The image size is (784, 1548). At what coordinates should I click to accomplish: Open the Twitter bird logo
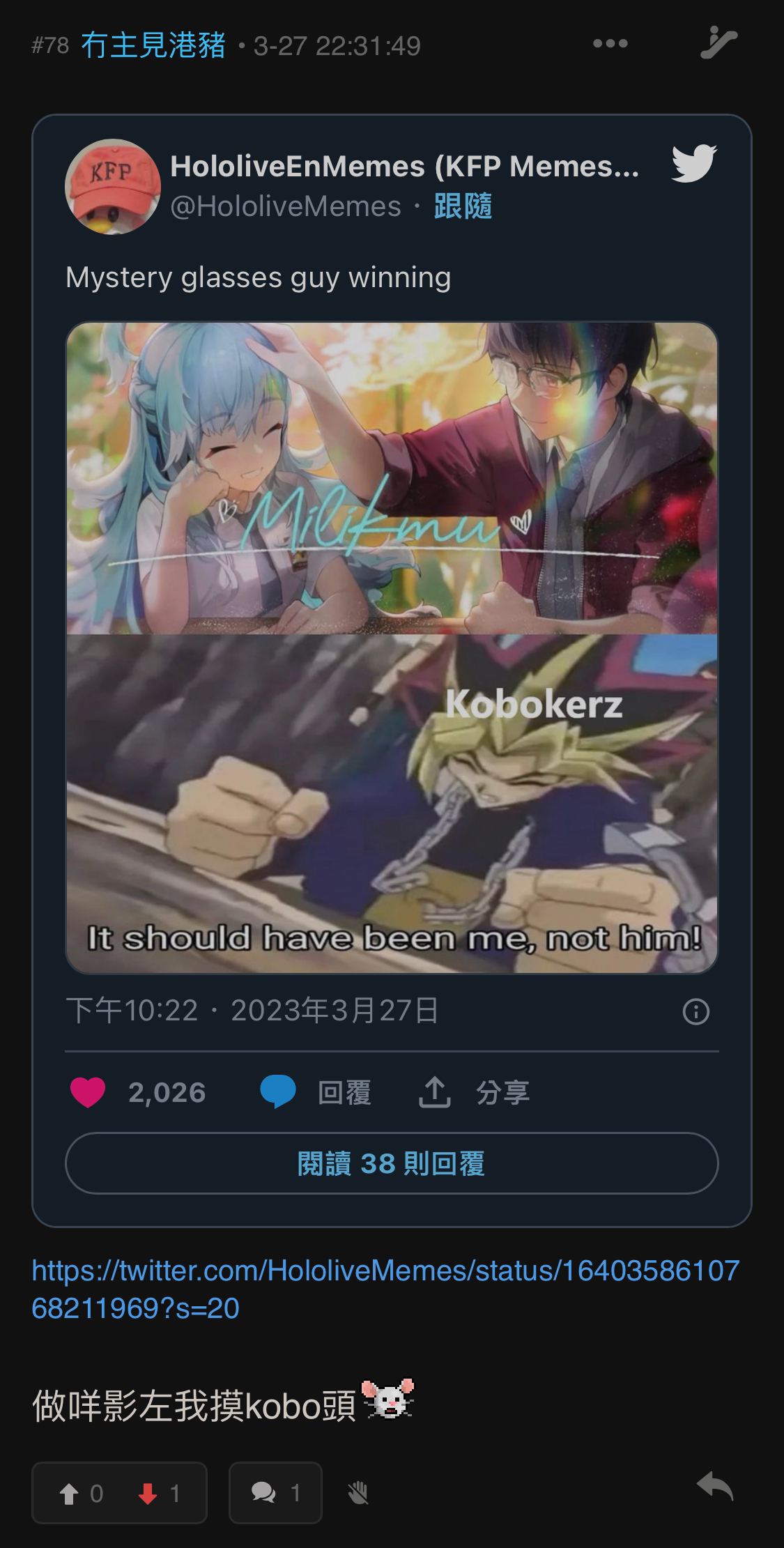coord(694,164)
